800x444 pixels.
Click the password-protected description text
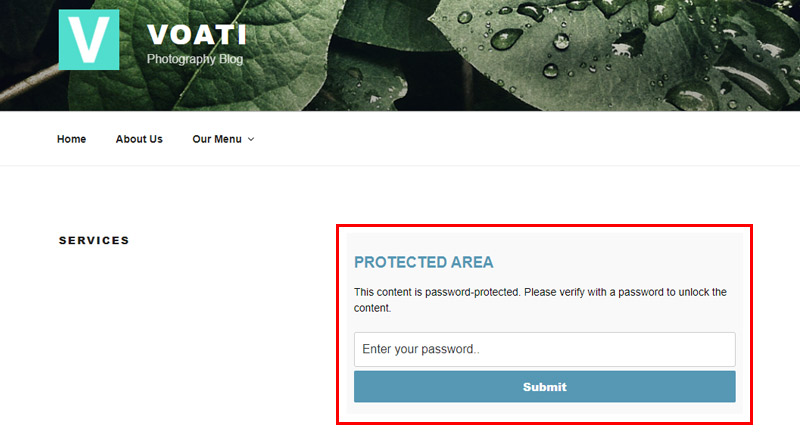pyautogui.click(x=540, y=300)
